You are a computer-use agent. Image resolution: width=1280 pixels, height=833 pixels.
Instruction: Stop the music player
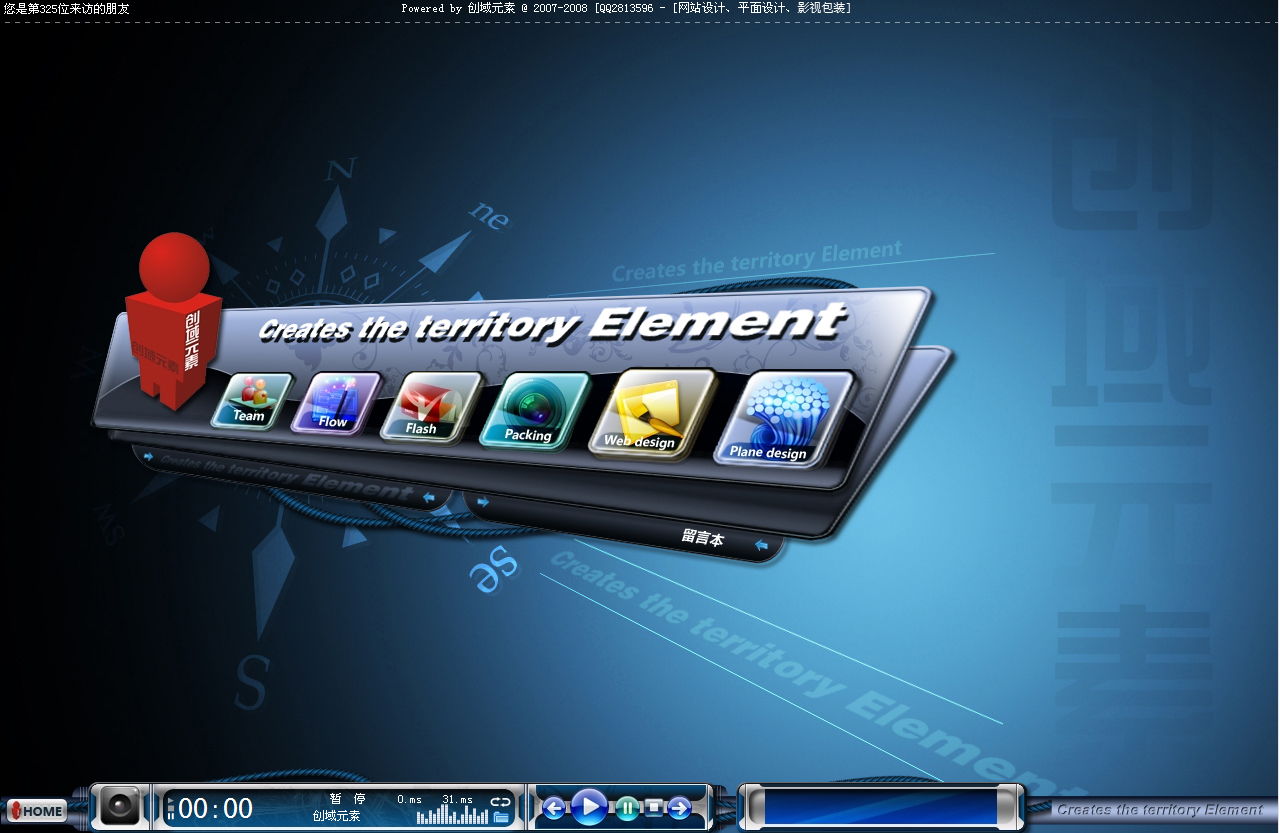pos(654,806)
